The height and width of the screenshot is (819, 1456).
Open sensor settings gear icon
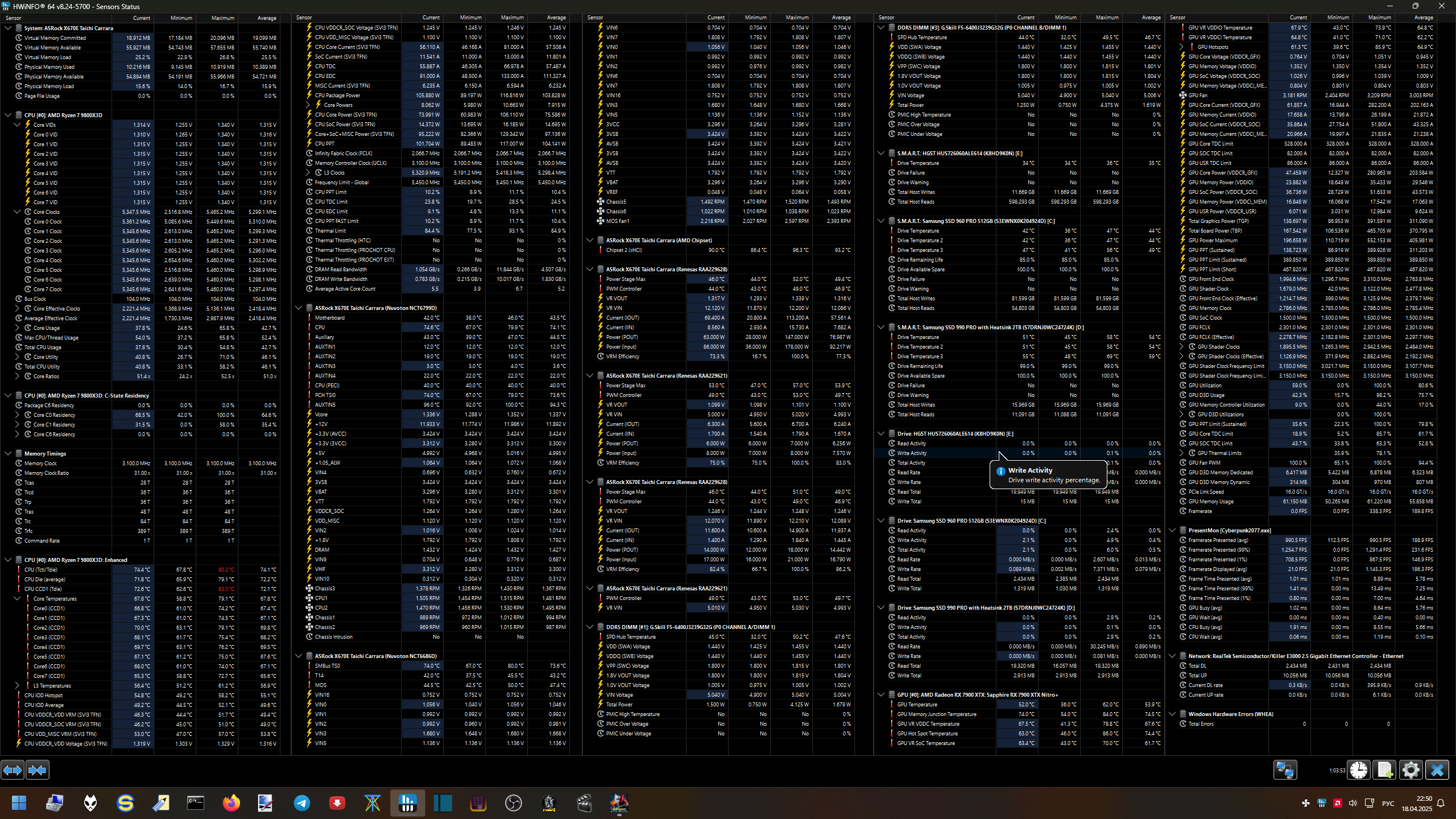pyautogui.click(x=1410, y=770)
